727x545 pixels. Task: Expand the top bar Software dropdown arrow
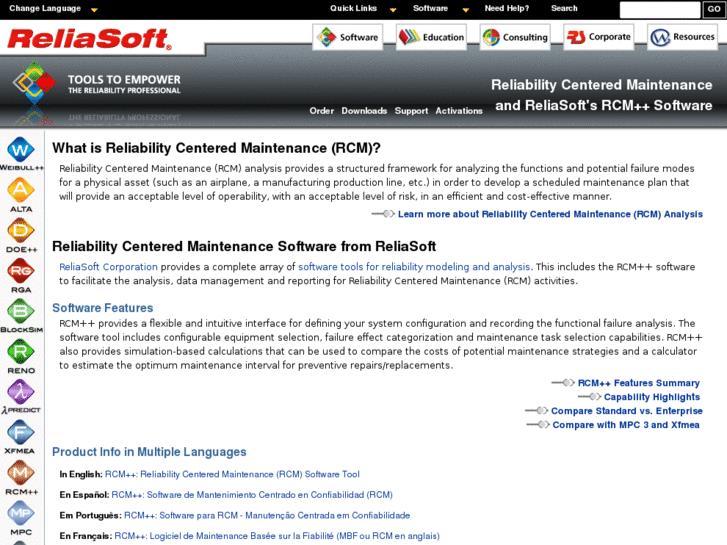coord(466,9)
